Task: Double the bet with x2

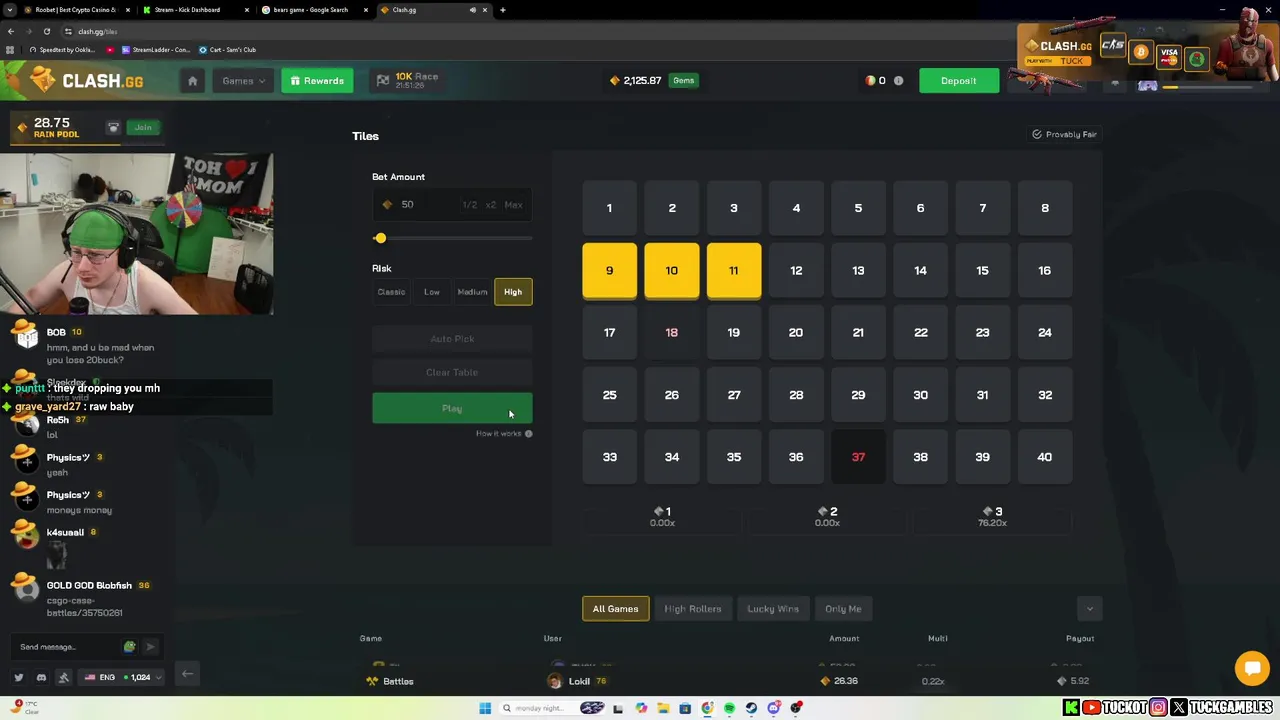Action: coord(490,205)
